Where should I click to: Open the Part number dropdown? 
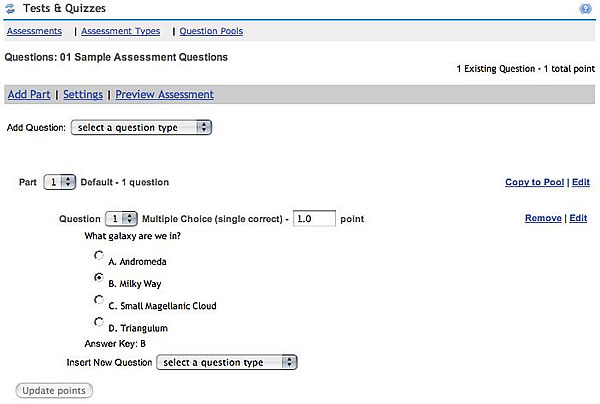(x=60, y=182)
